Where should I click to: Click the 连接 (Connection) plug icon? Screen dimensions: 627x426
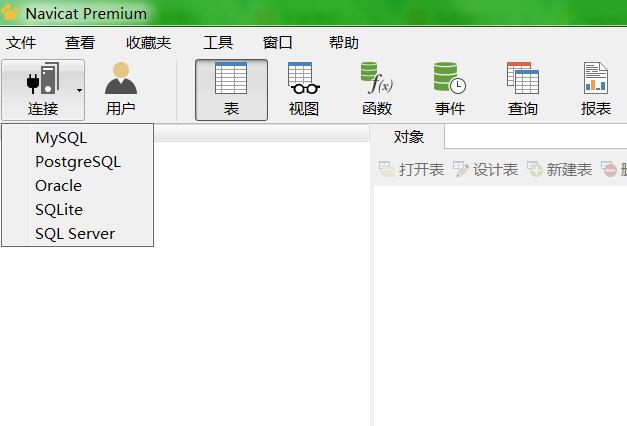pyautogui.click(x=42, y=79)
